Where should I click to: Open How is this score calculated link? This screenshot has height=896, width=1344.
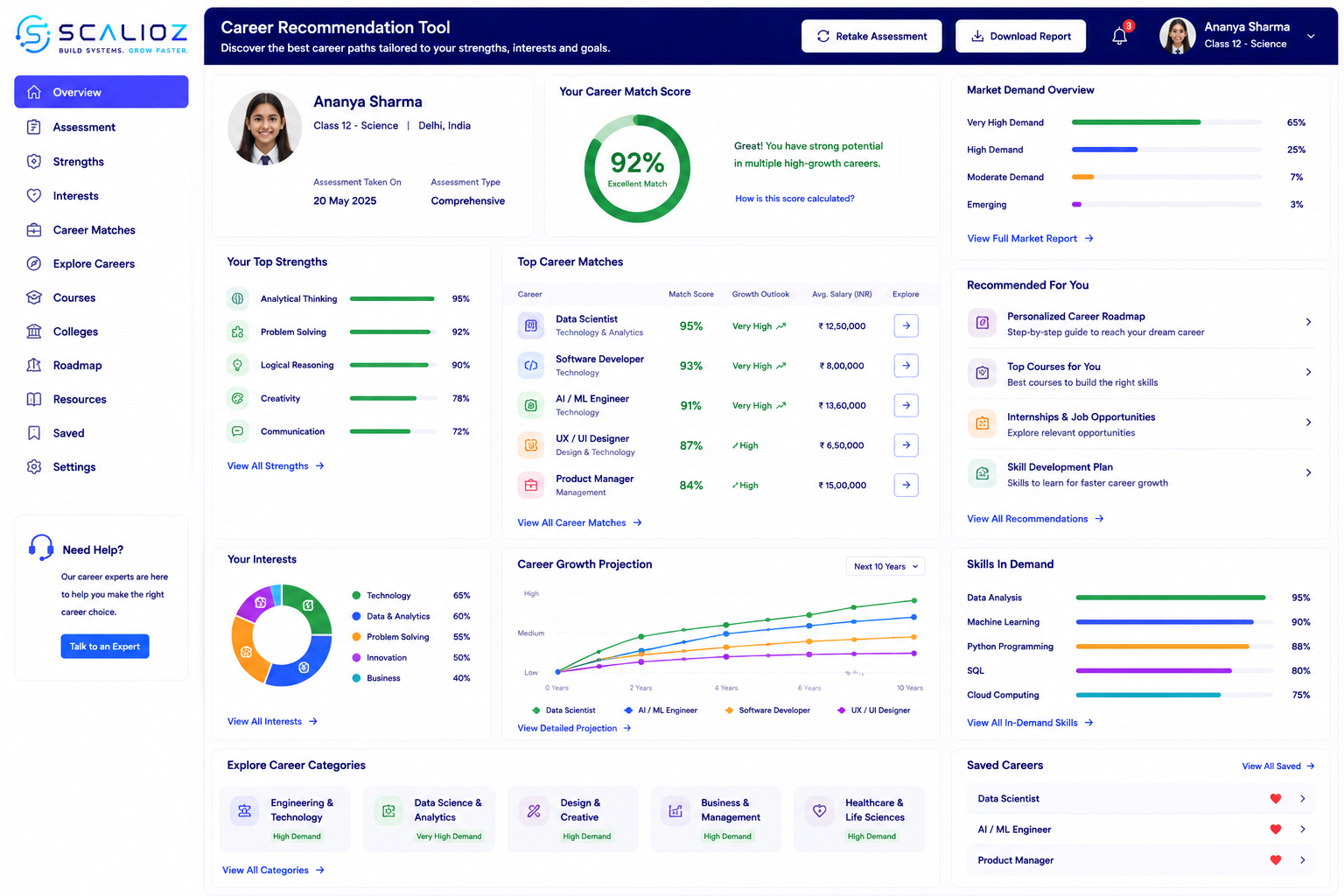tap(794, 199)
